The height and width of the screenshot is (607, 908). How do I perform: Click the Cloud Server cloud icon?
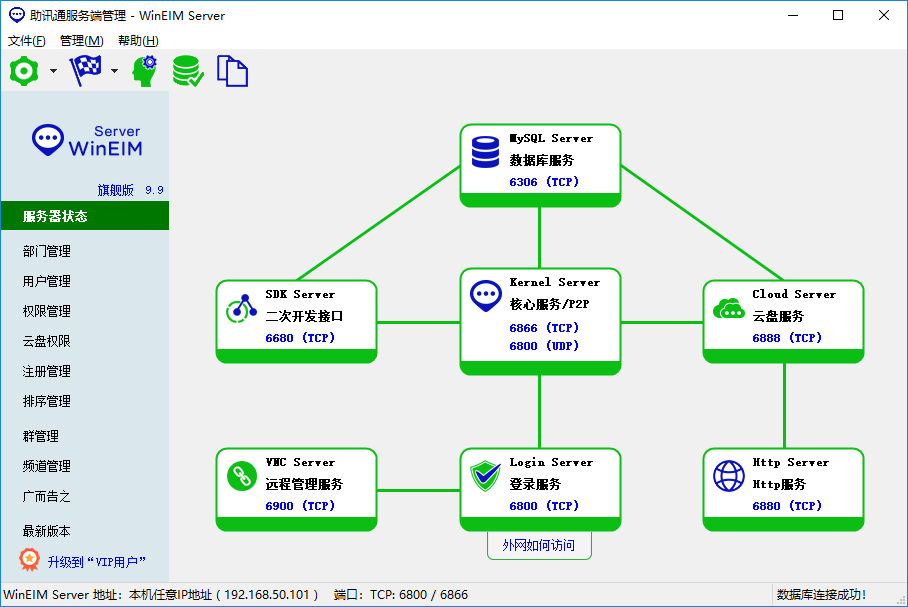point(728,308)
